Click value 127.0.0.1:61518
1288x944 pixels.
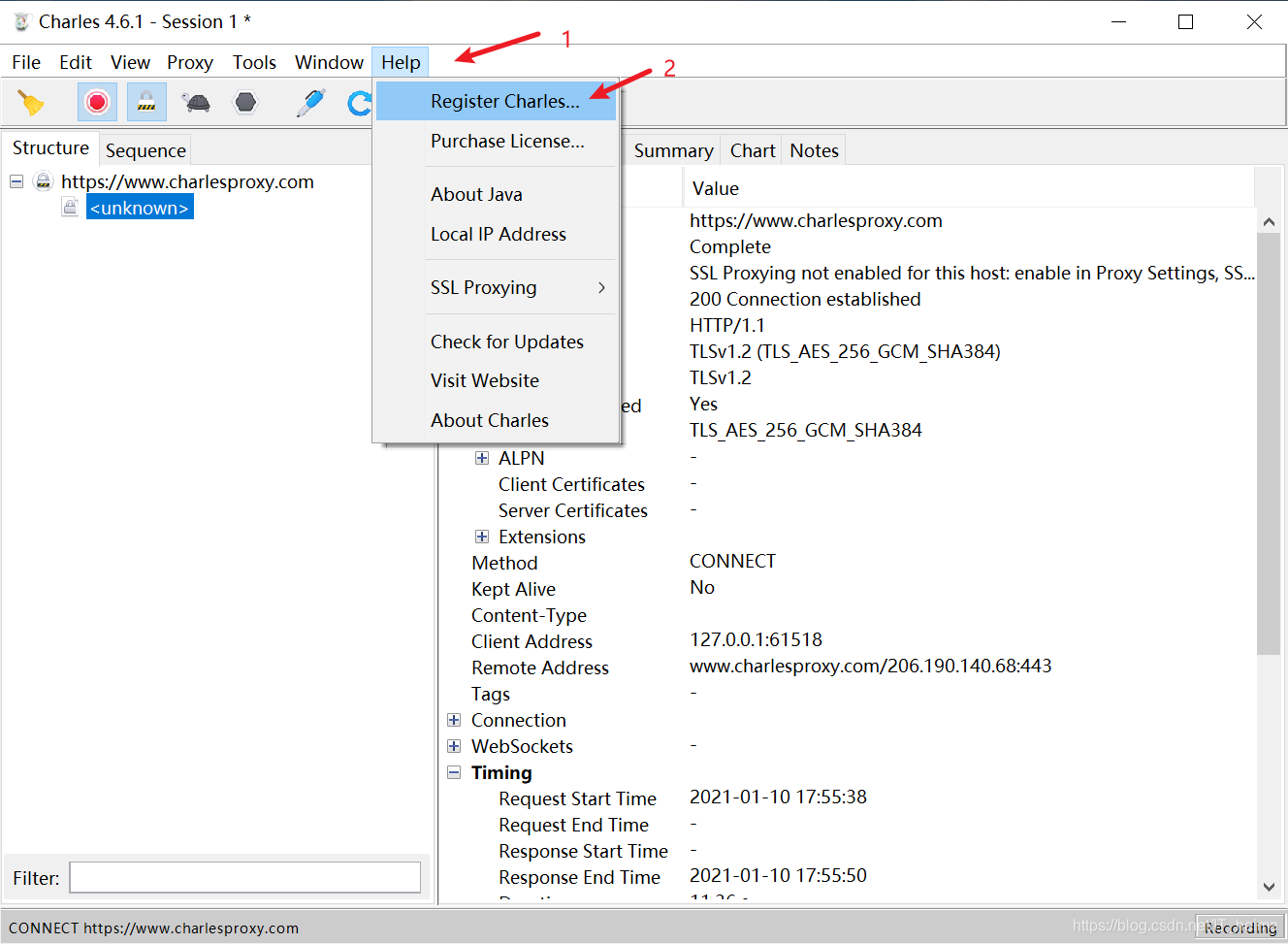pos(756,639)
